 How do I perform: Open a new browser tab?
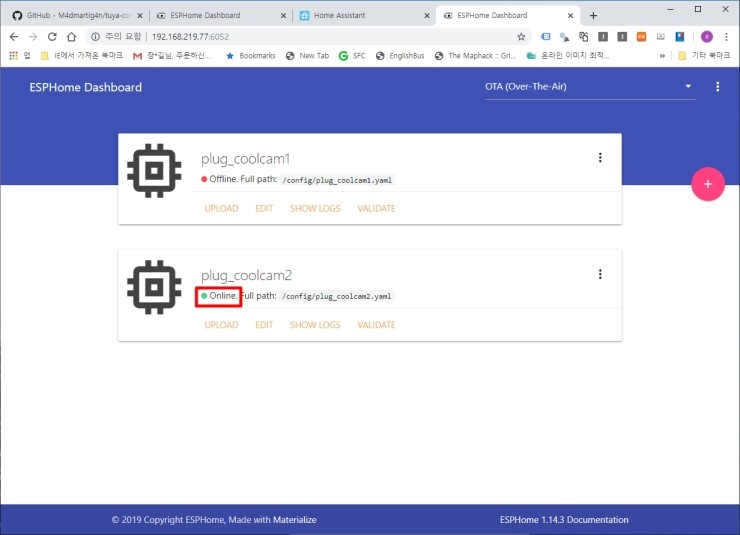click(x=593, y=16)
